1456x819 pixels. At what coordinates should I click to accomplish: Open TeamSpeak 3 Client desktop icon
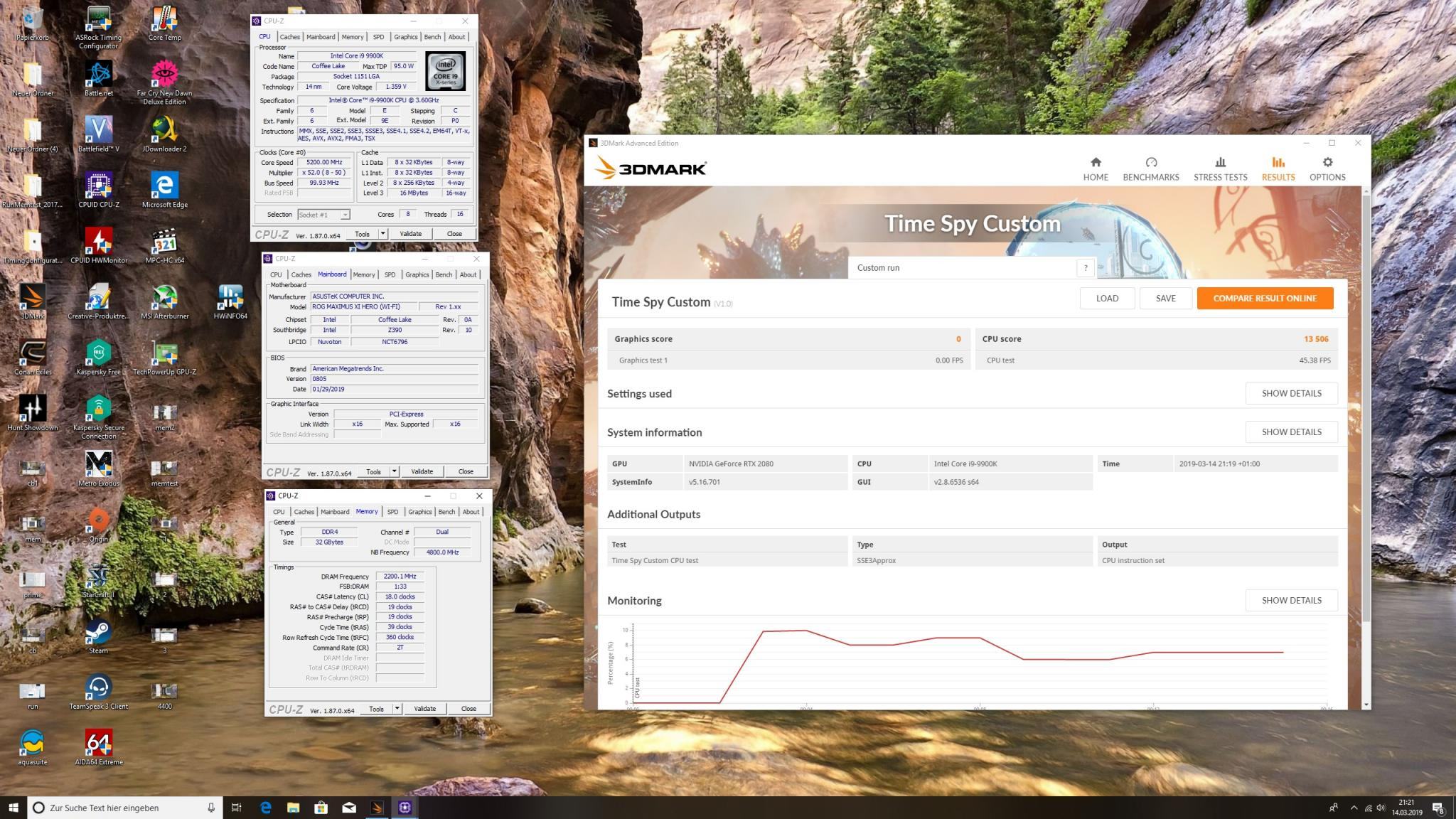point(98,692)
